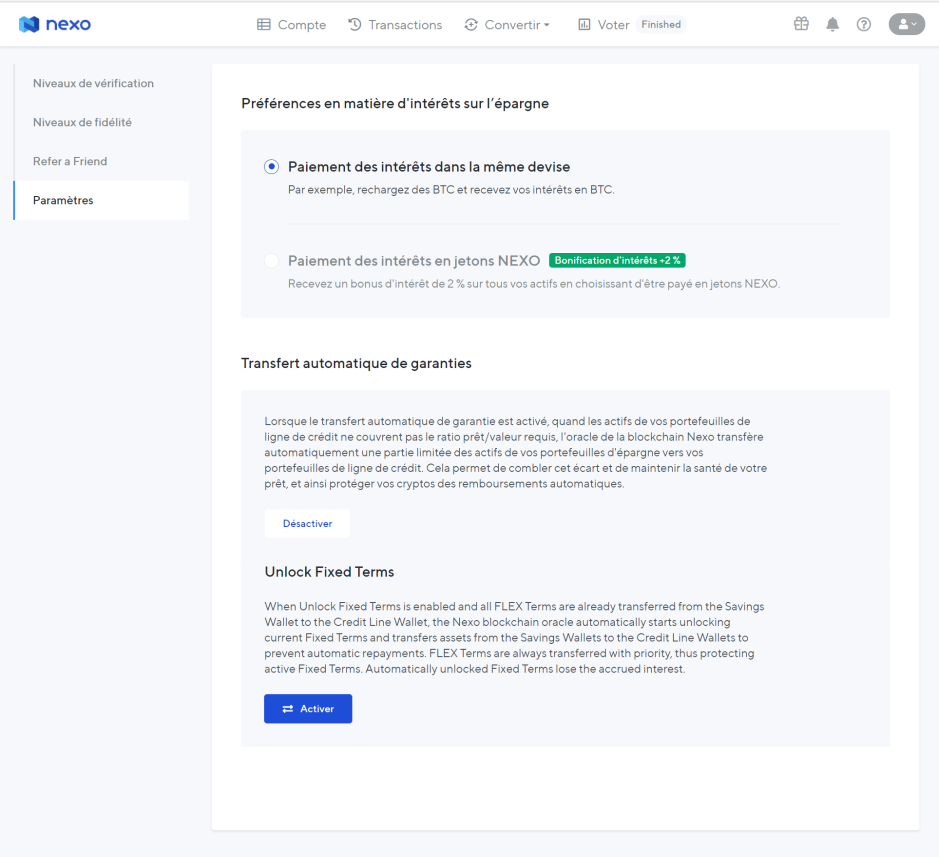
Task: Click the Activer button for Fixed Terms
Action: coord(308,708)
